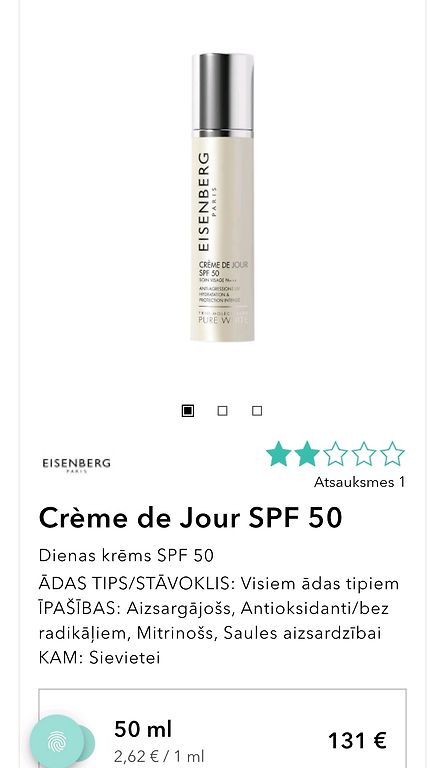Open the Eisenberg cream bottle image
Viewport: 445px width, 768px height.
222,197
